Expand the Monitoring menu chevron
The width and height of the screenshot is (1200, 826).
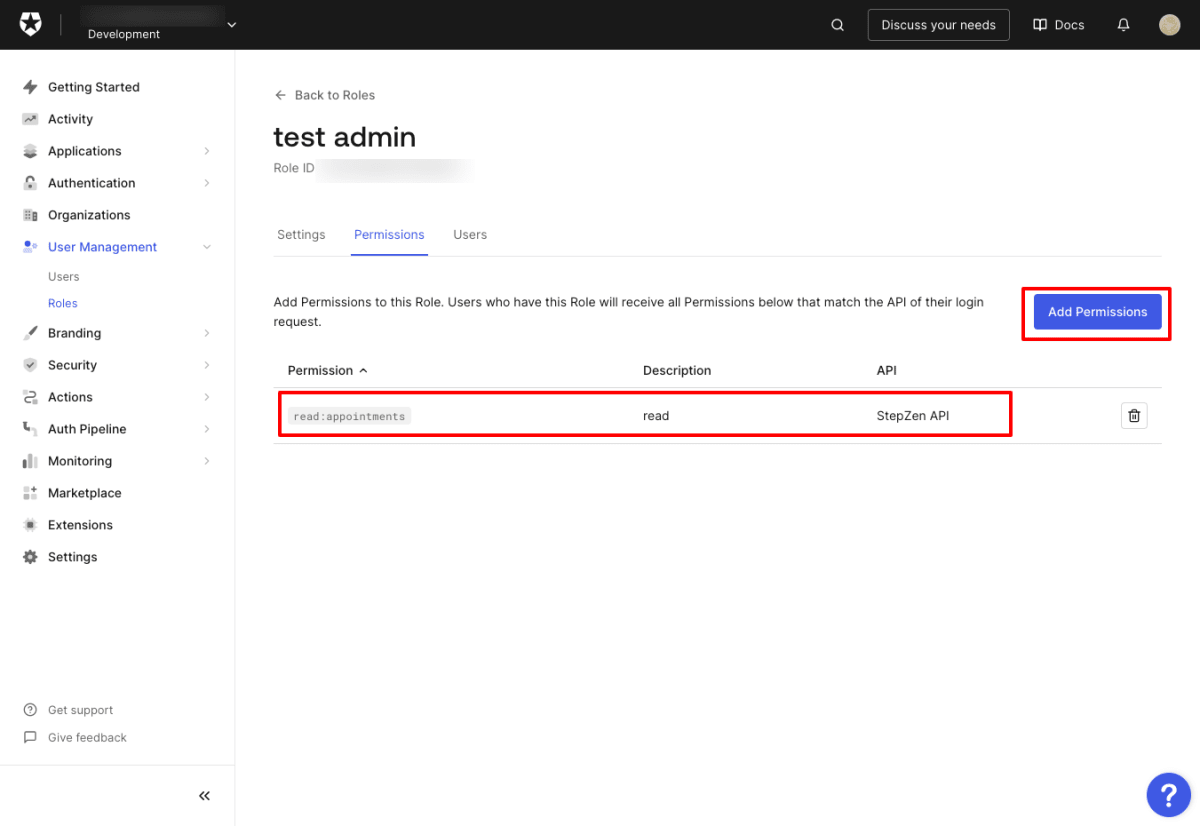(x=207, y=461)
